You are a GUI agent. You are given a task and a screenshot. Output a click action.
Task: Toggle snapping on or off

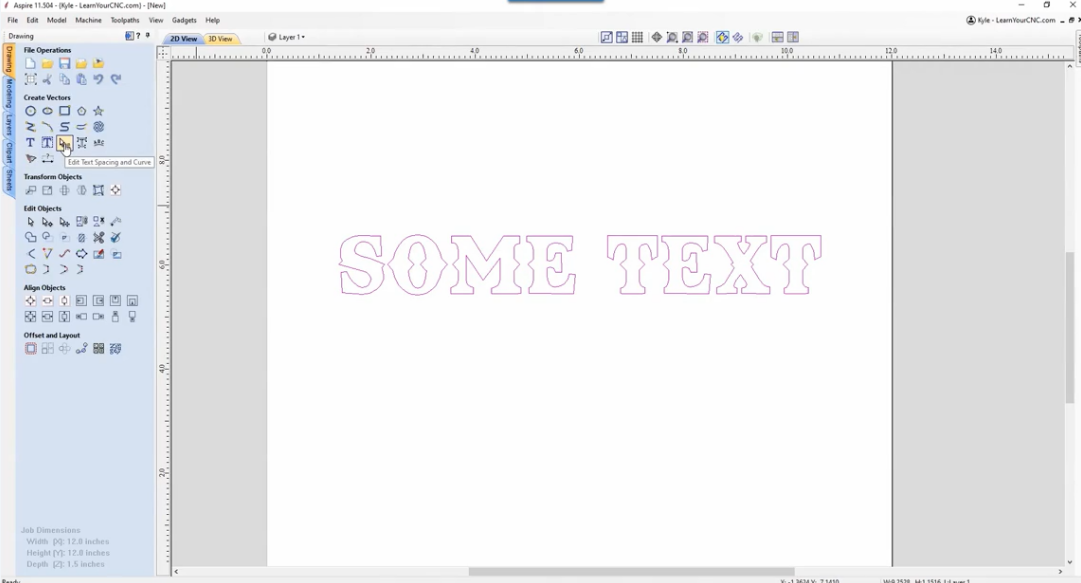tap(722, 36)
